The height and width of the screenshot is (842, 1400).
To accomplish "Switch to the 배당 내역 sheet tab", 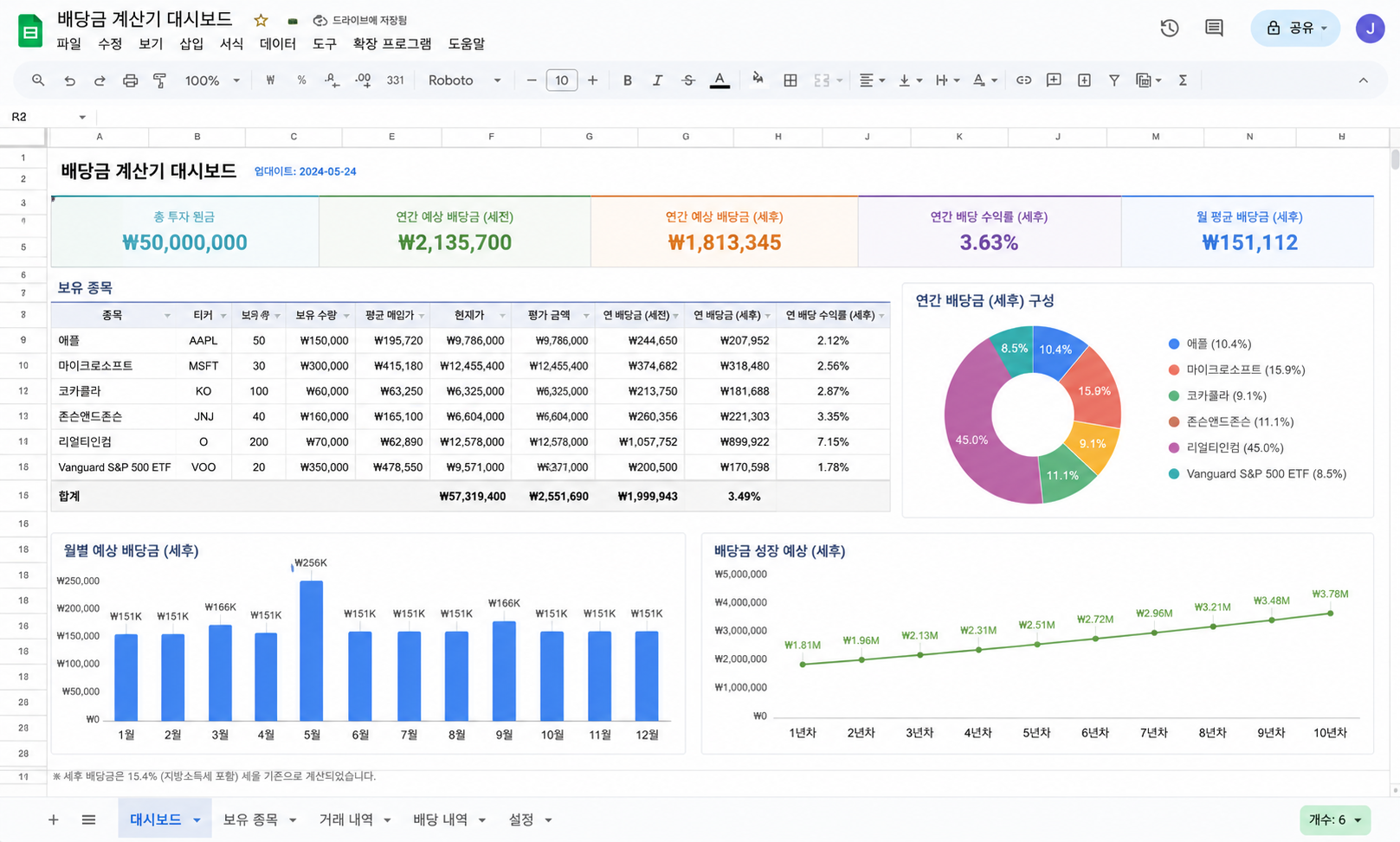I will 448,820.
